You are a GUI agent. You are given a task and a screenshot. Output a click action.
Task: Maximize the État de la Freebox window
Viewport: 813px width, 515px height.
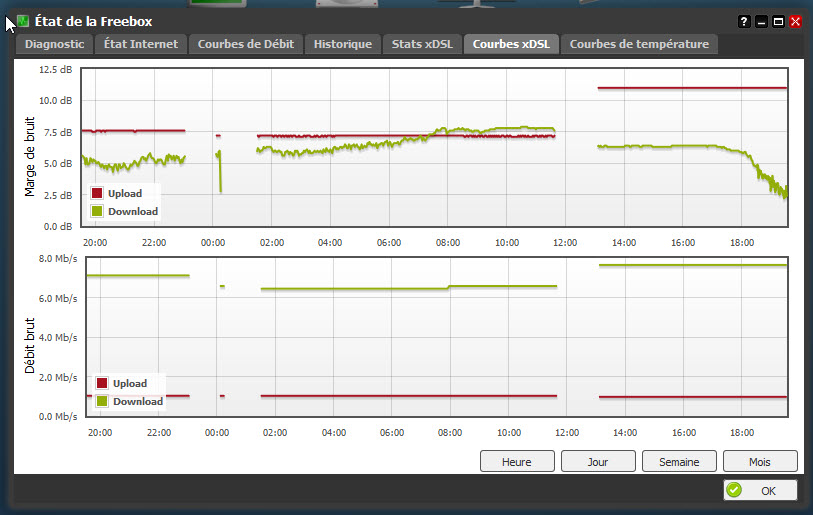(x=778, y=21)
